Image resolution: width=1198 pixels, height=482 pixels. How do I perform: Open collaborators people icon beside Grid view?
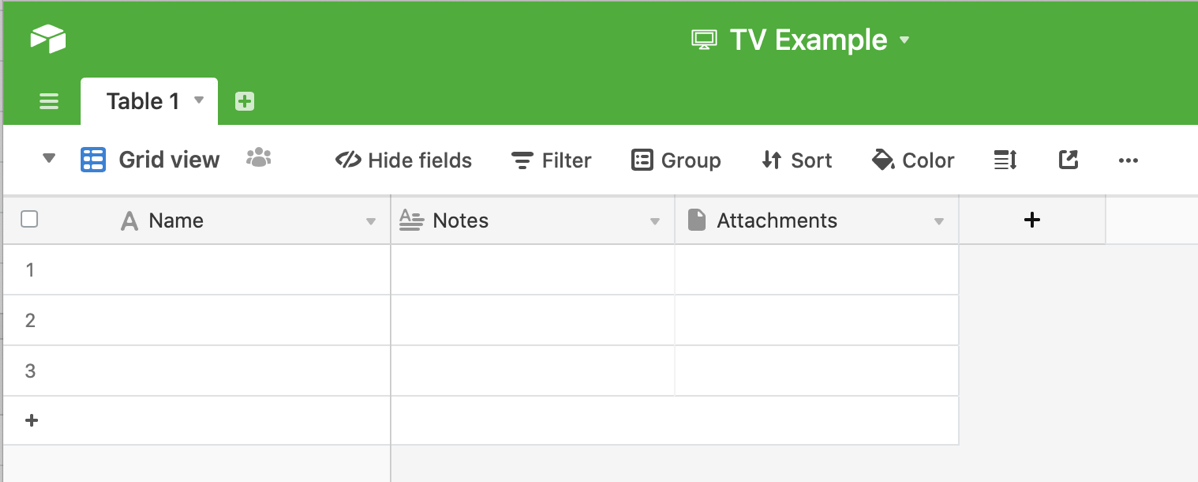point(259,158)
